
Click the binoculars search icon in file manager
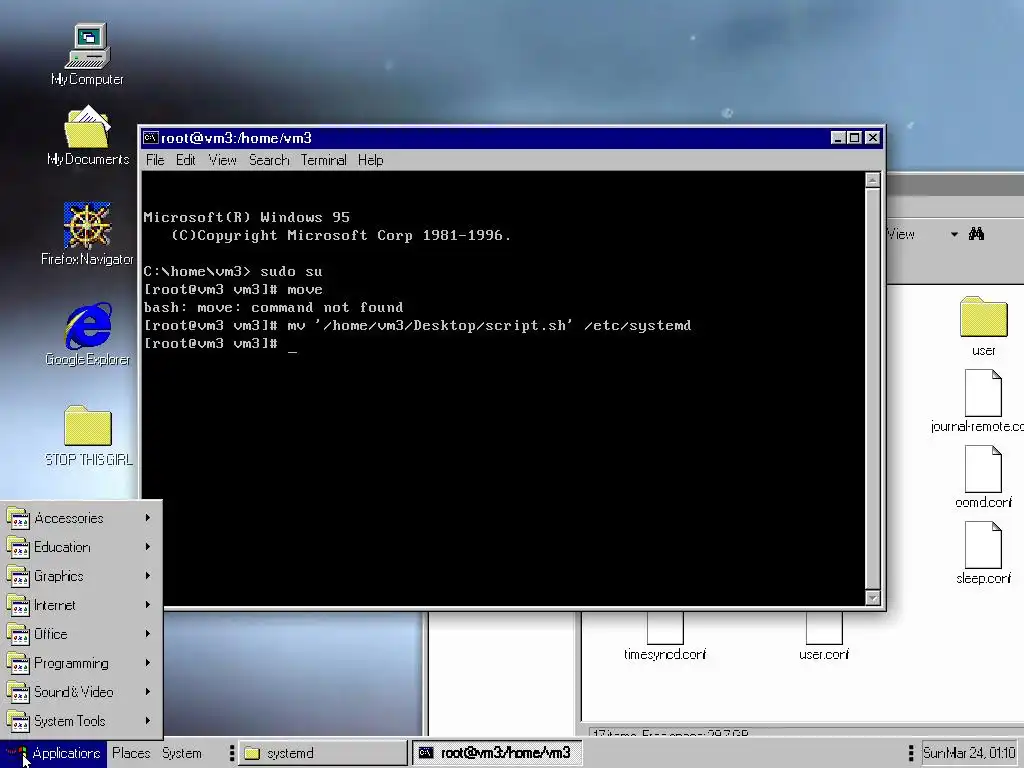tap(976, 234)
